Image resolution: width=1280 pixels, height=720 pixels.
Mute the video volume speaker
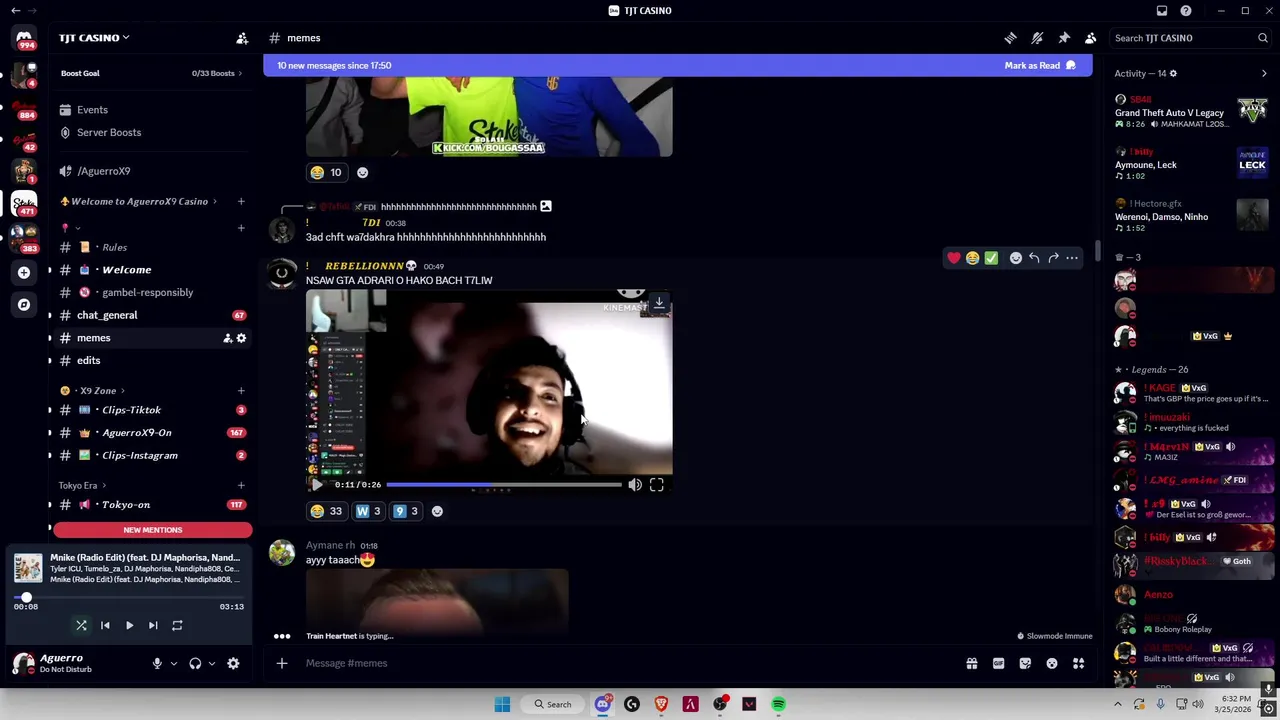(x=635, y=485)
